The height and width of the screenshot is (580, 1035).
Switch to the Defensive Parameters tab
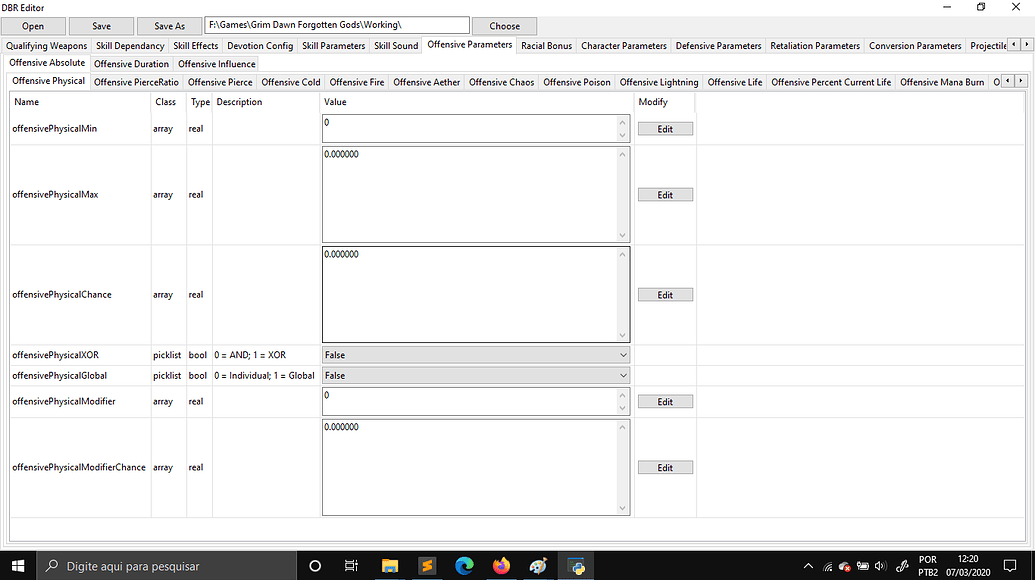point(718,45)
